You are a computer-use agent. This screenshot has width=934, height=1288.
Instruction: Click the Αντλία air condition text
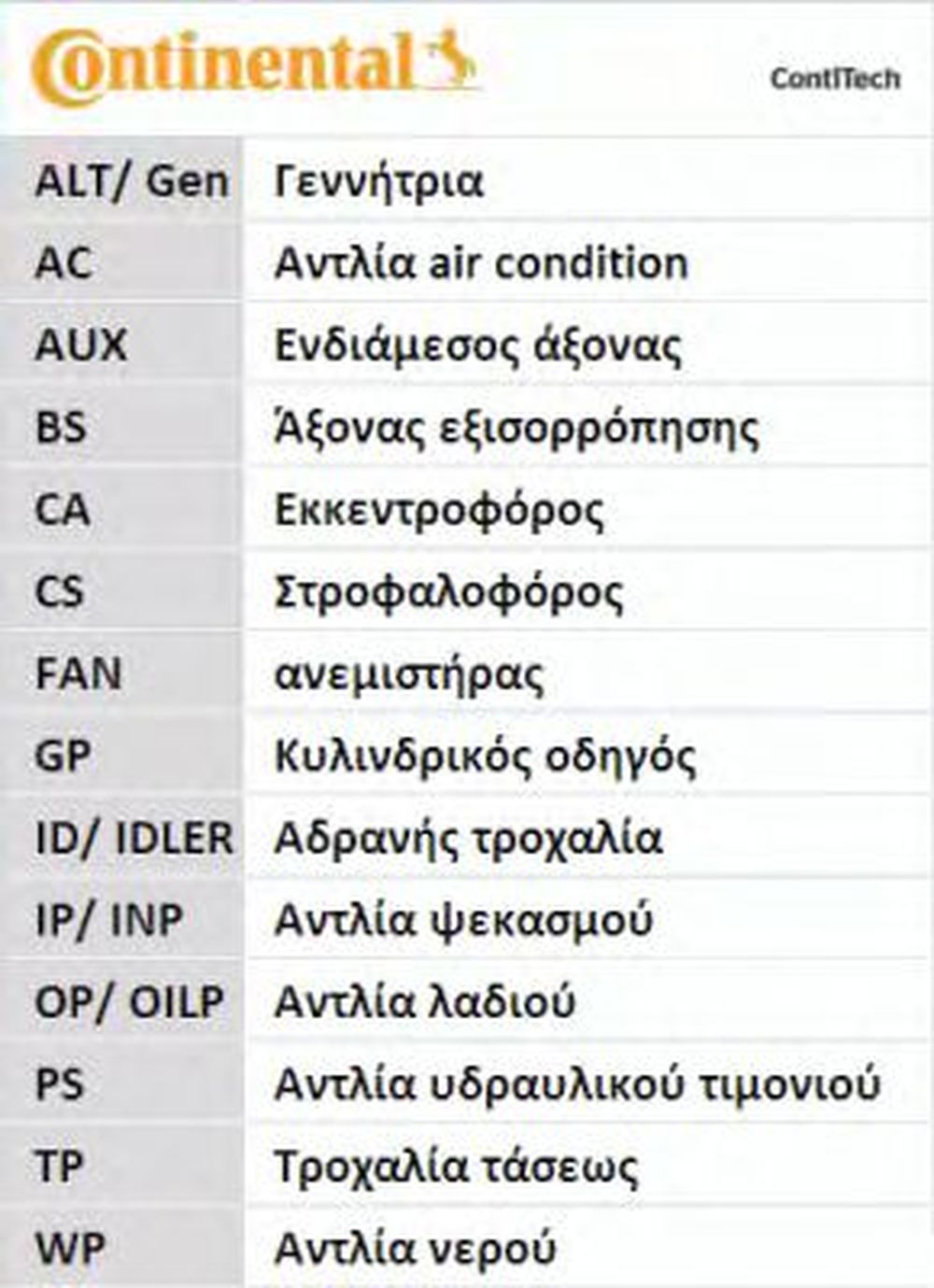pos(481,263)
